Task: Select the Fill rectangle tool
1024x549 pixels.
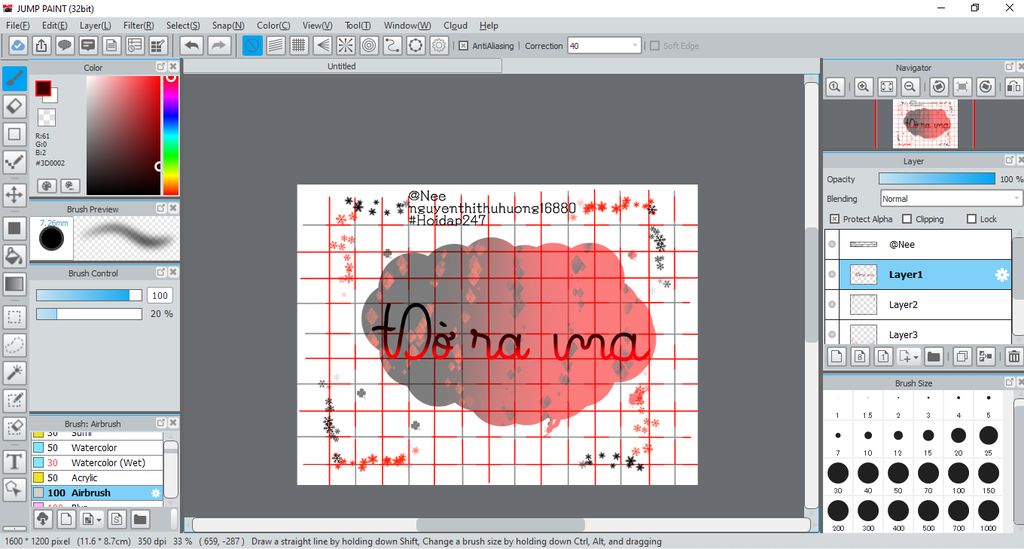Action: (14, 228)
